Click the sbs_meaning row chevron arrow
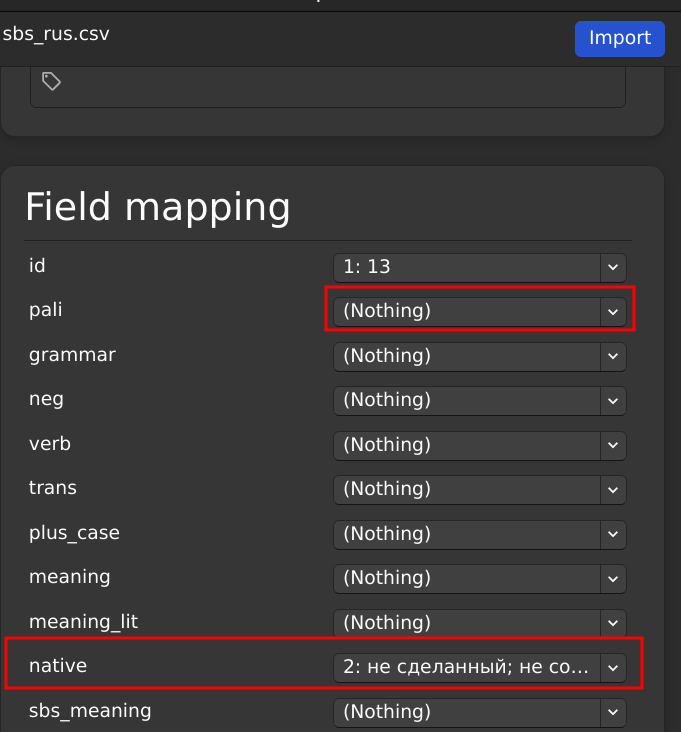Viewport: 681px width, 732px height. tap(613, 712)
